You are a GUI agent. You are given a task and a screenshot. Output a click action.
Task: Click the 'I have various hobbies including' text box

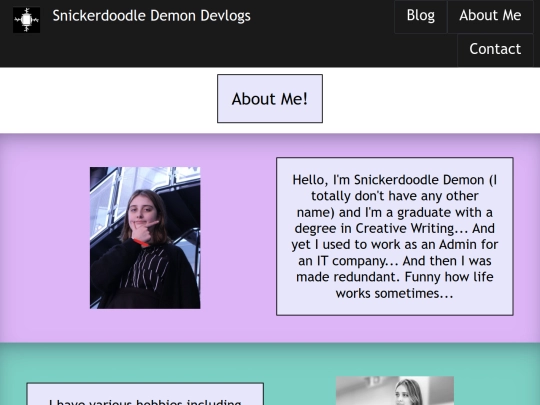tap(145, 394)
